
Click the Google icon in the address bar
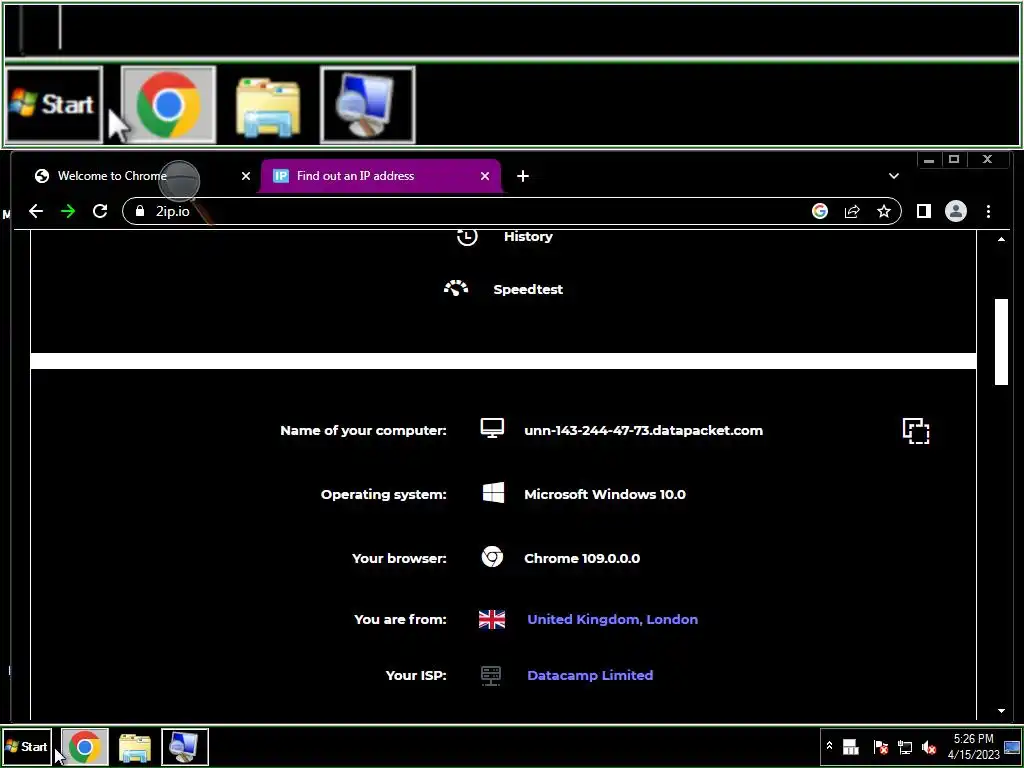(x=820, y=211)
